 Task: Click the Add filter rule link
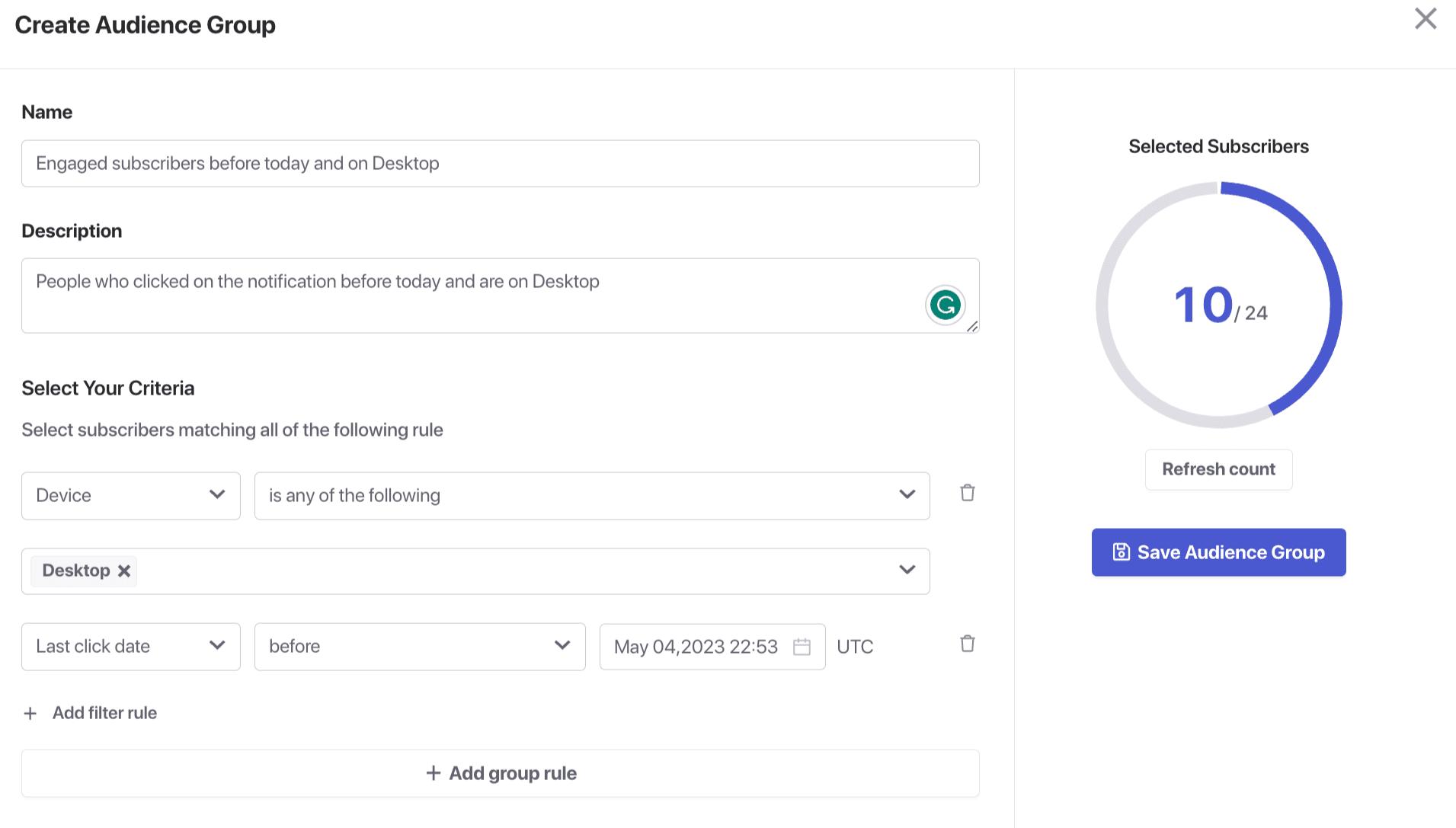coord(104,713)
